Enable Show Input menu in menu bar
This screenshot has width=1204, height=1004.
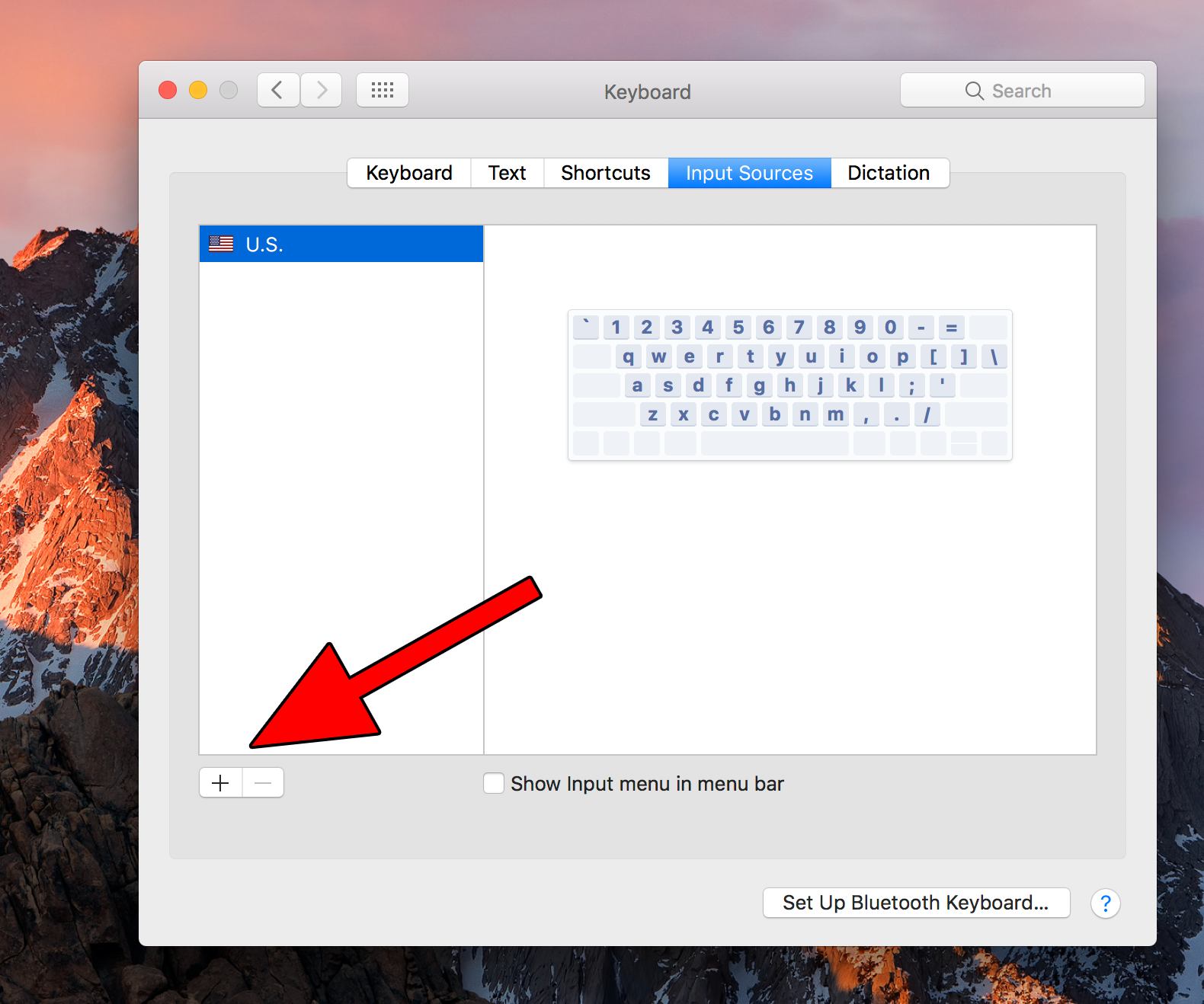tap(494, 783)
